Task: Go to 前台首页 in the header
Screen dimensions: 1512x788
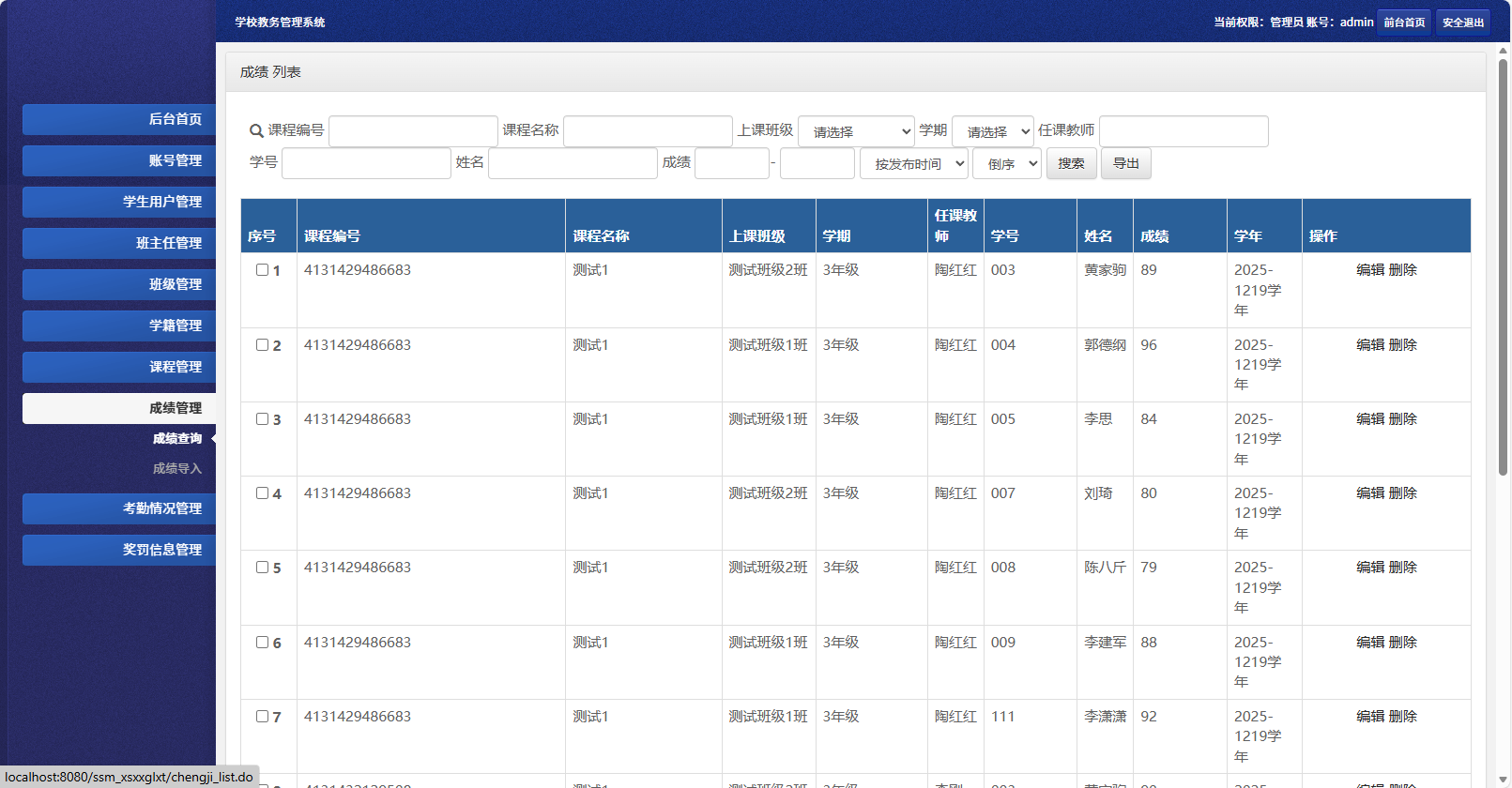Action: [1403, 23]
